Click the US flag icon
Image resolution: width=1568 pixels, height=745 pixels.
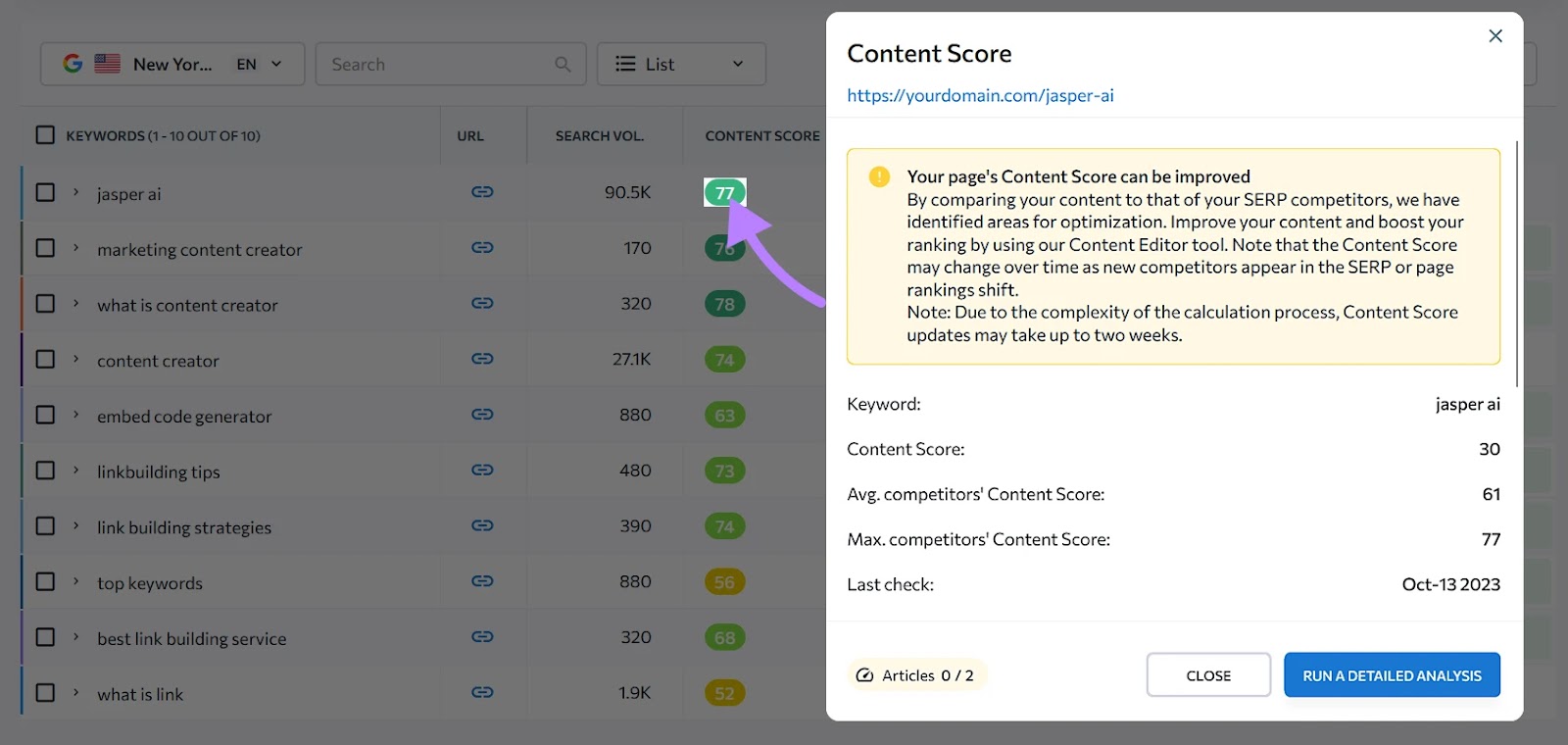pos(107,64)
